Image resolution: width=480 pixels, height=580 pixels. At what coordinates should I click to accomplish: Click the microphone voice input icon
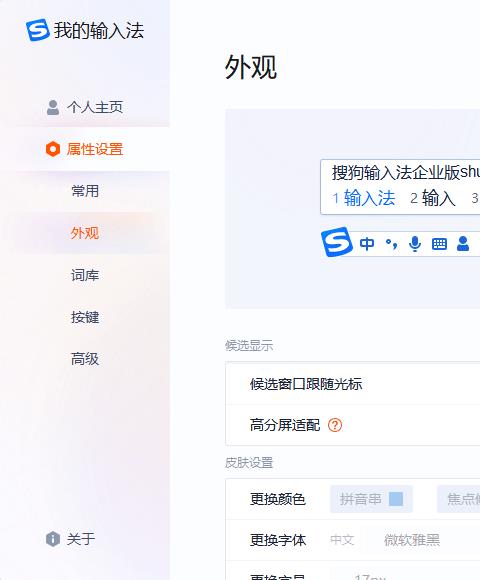(x=415, y=244)
